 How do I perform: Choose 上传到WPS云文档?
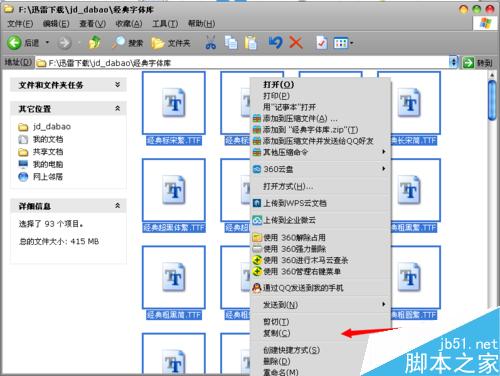320,203
